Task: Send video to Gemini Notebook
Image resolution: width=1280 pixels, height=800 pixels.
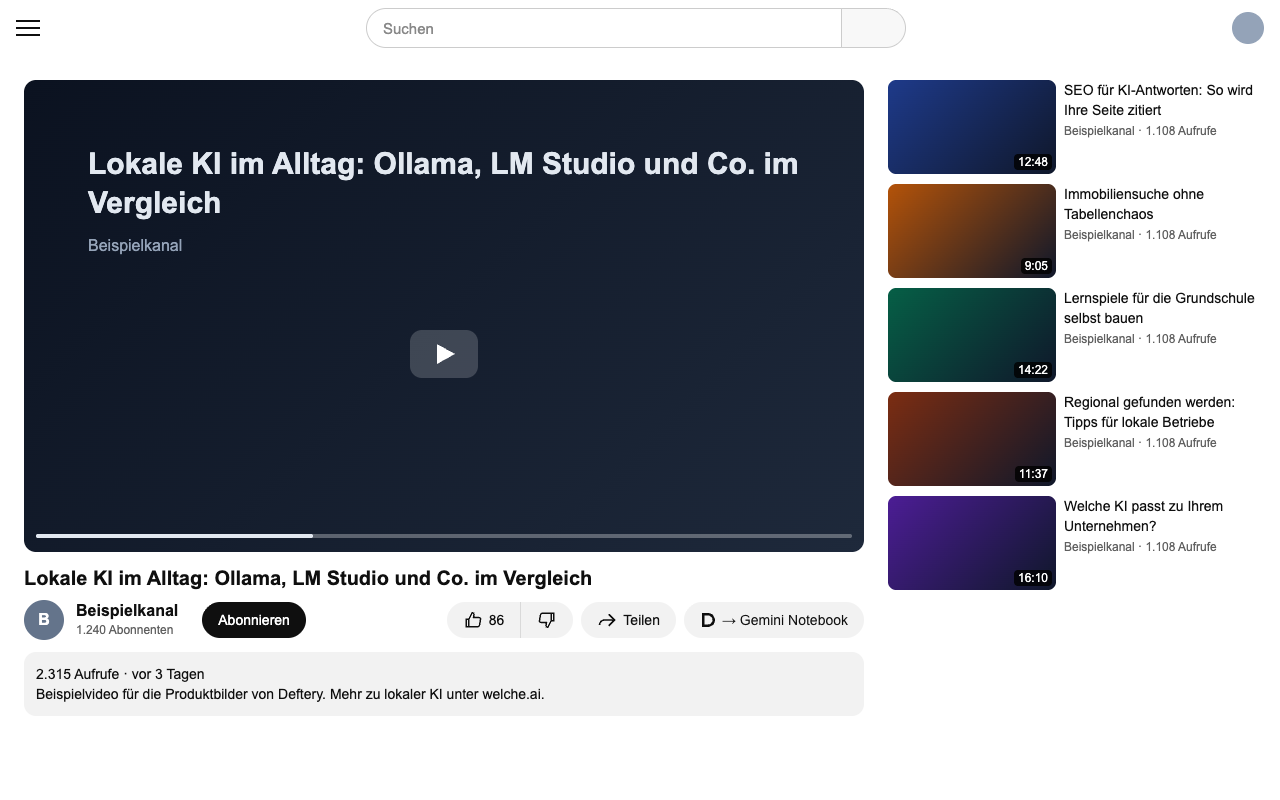Action: pyautogui.click(x=774, y=620)
